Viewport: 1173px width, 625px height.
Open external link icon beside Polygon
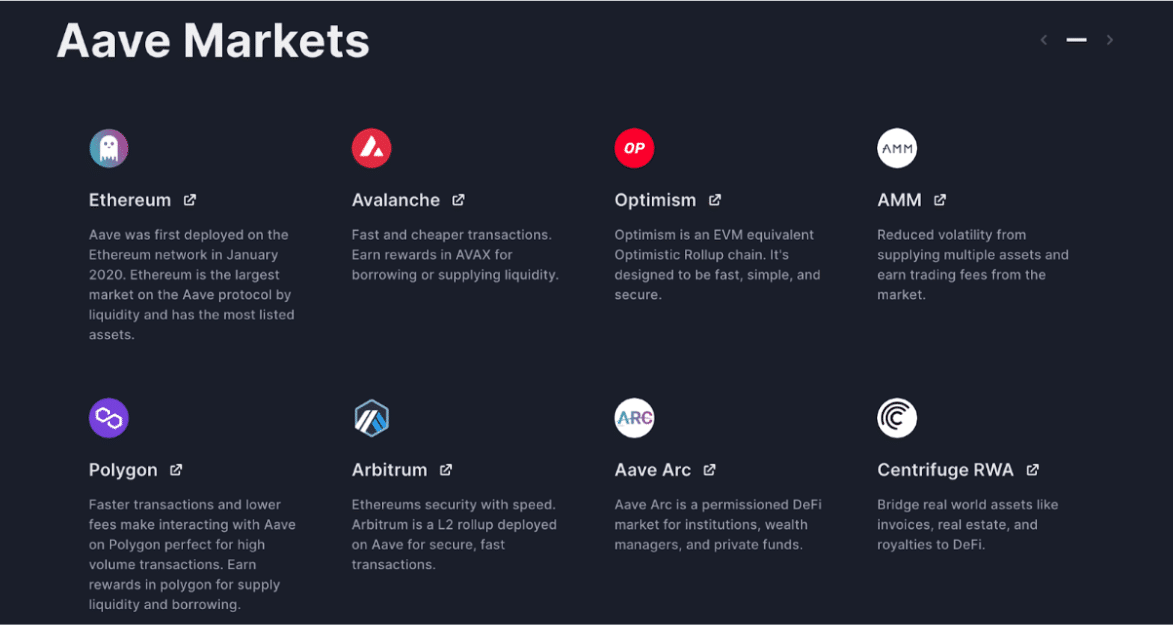pyautogui.click(x=176, y=470)
